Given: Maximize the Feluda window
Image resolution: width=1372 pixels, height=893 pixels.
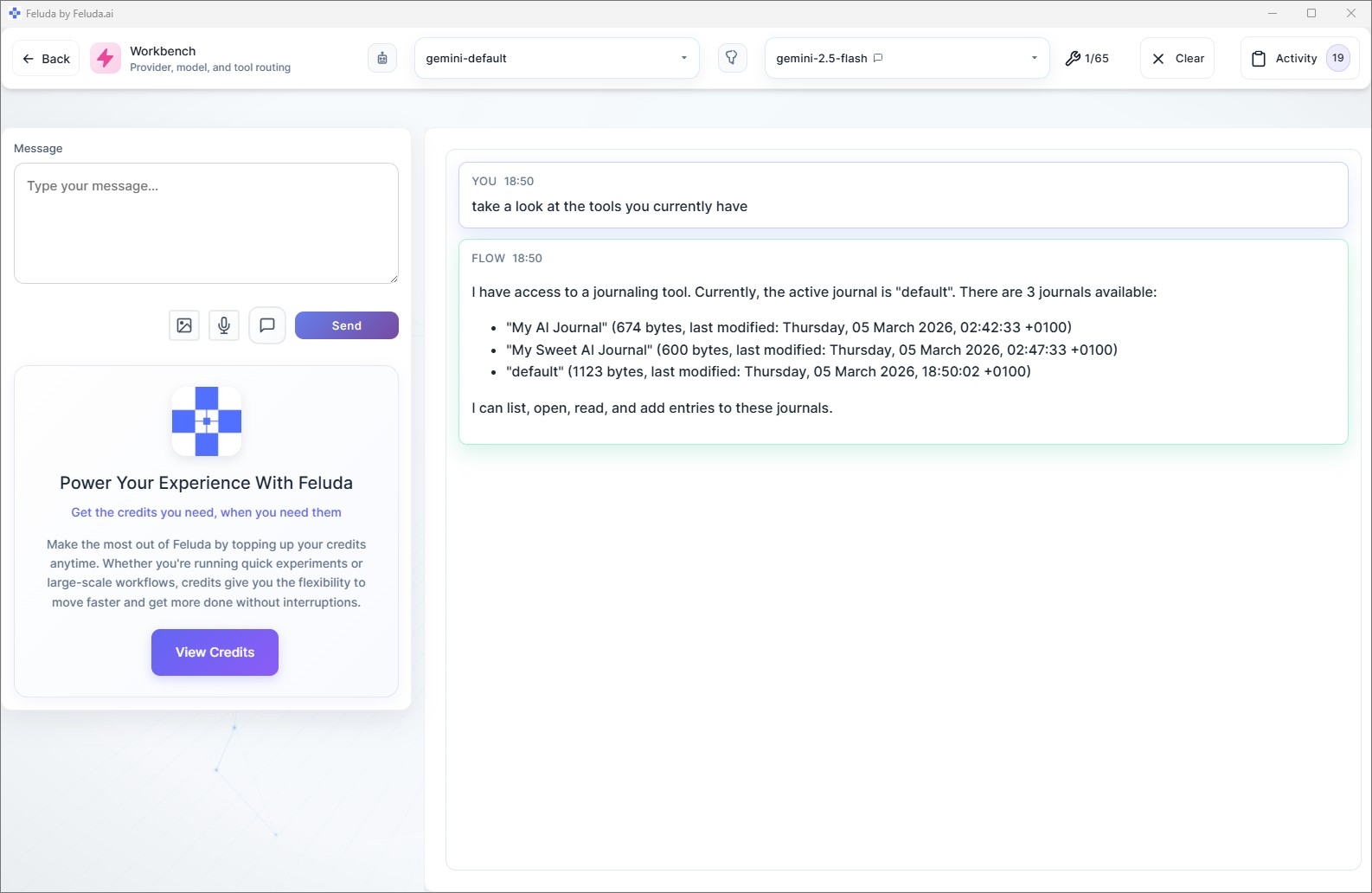Looking at the screenshot, I should click(x=1311, y=13).
